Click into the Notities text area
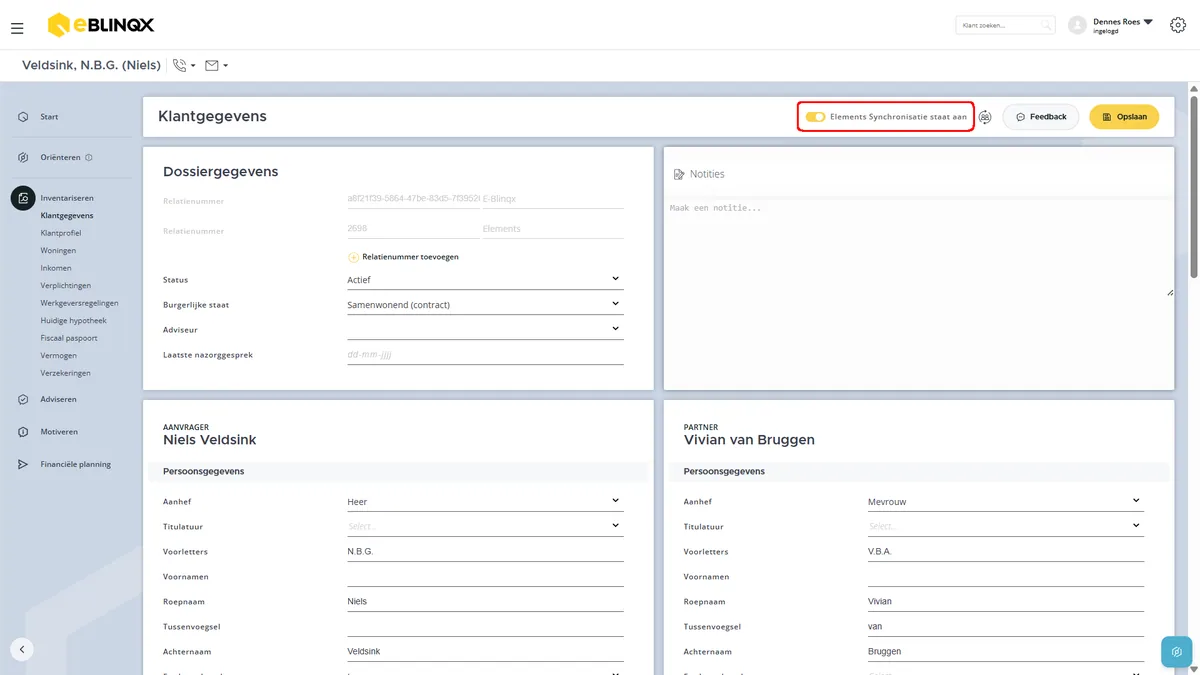 (919, 247)
